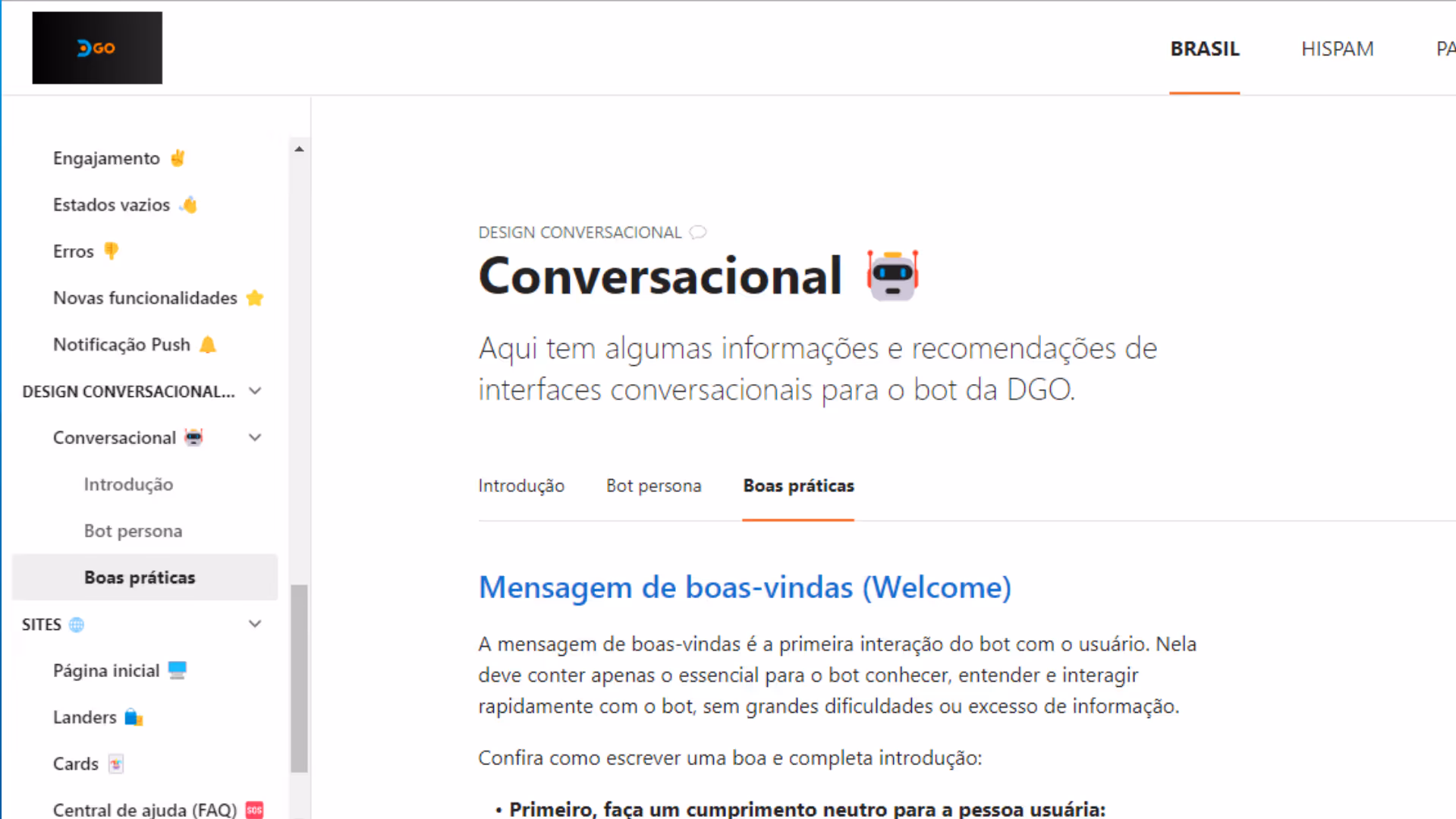Collapse the Conversacional sidebar item chevron
The image size is (1456, 819).
tap(255, 438)
